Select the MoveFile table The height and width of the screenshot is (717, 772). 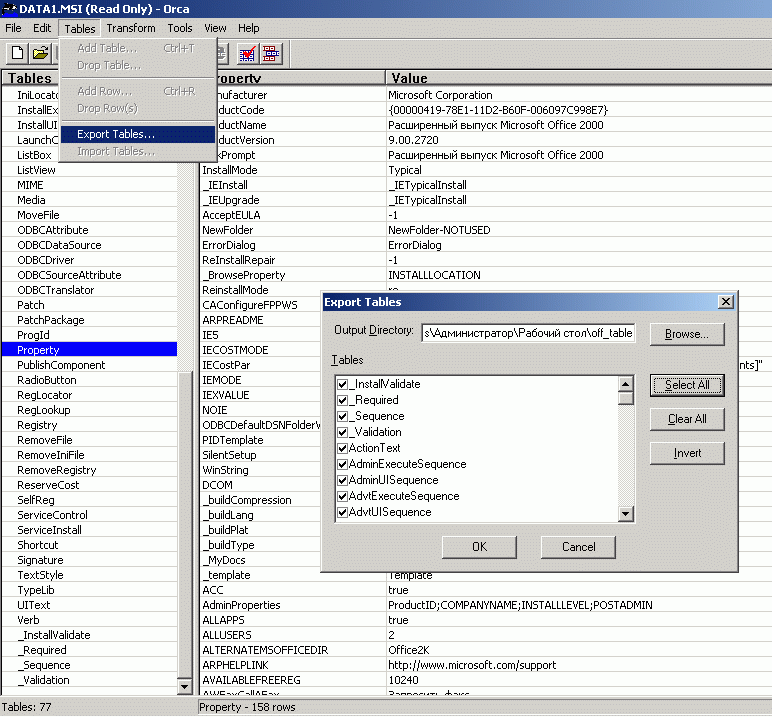coord(89,215)
